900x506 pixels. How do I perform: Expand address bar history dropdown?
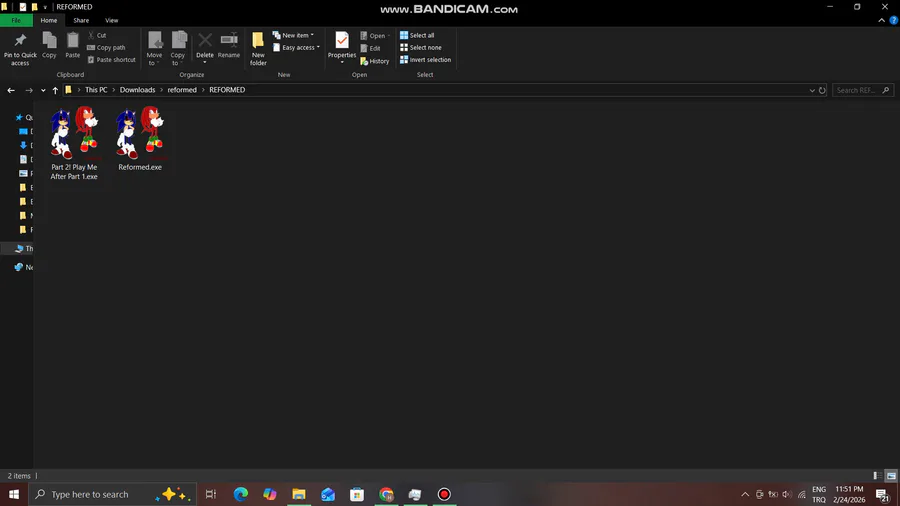pyautogui.click(x=812, y=90)
